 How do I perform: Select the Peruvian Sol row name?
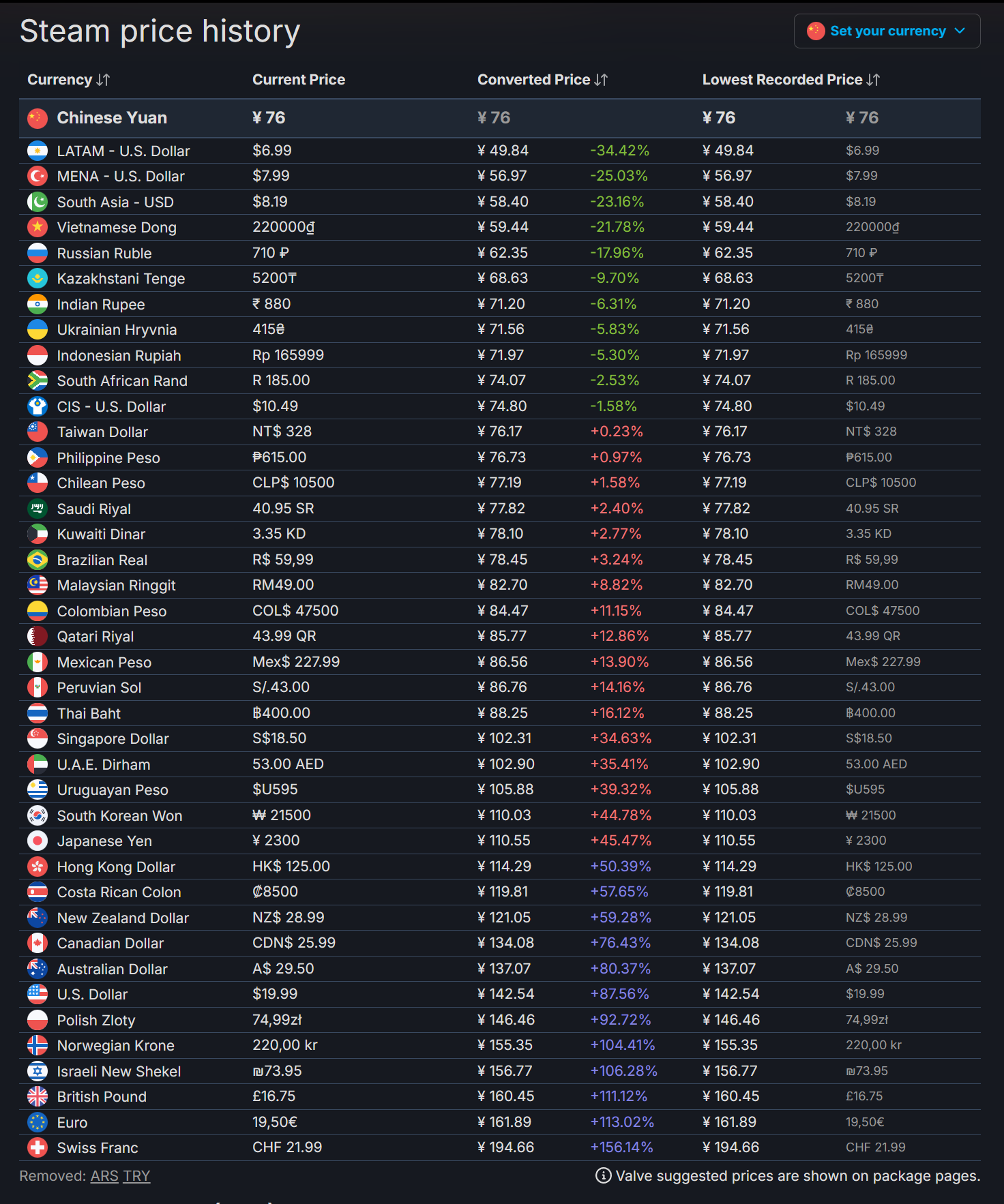[100, 688]
